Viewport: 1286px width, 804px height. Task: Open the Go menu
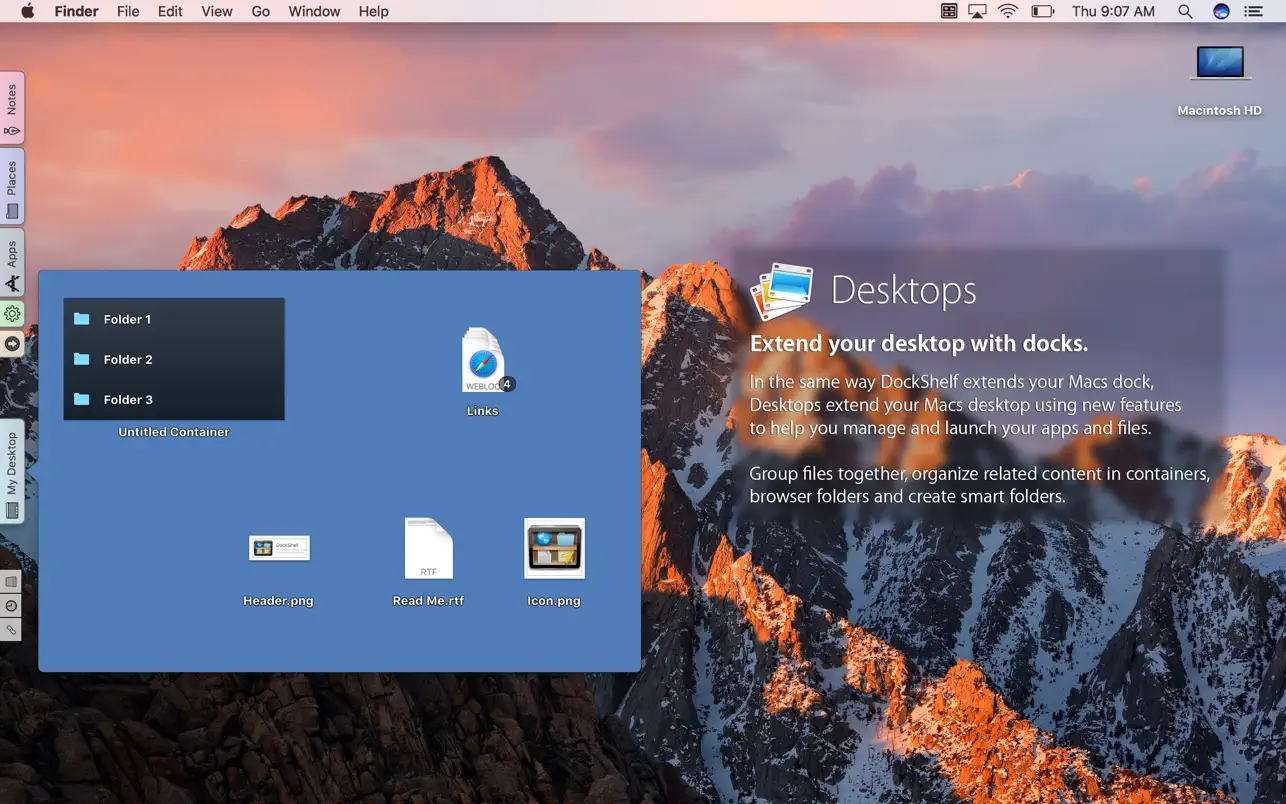tap(261, 11)
